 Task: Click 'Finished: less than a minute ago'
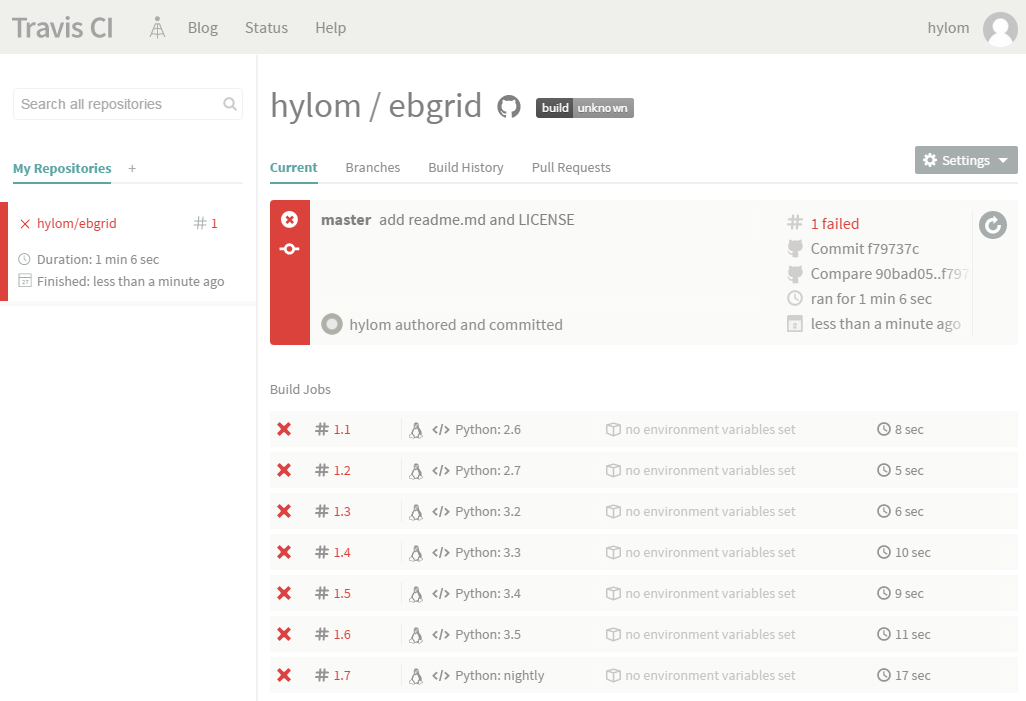point(130,281)
